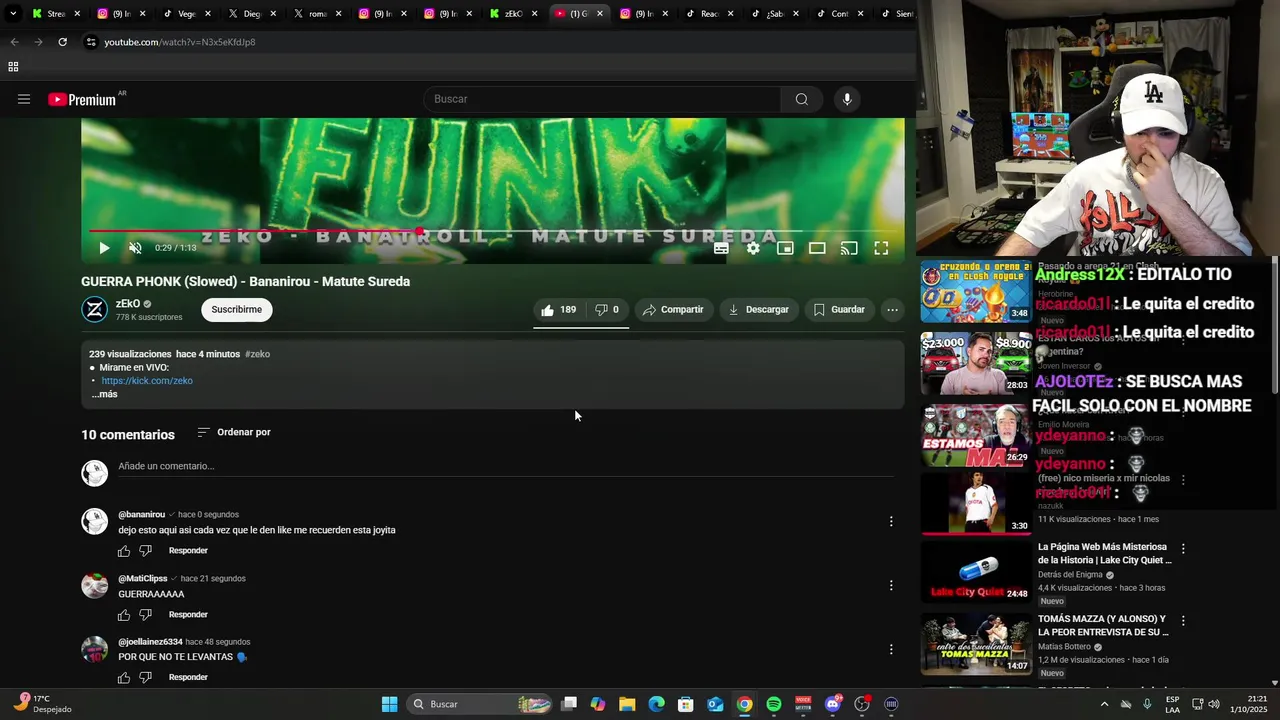The height and width of the screenshot is (720, 1280).
Task: Dislike the @bananirou comment
Action: pyautogui.click(x=145, y=551)
